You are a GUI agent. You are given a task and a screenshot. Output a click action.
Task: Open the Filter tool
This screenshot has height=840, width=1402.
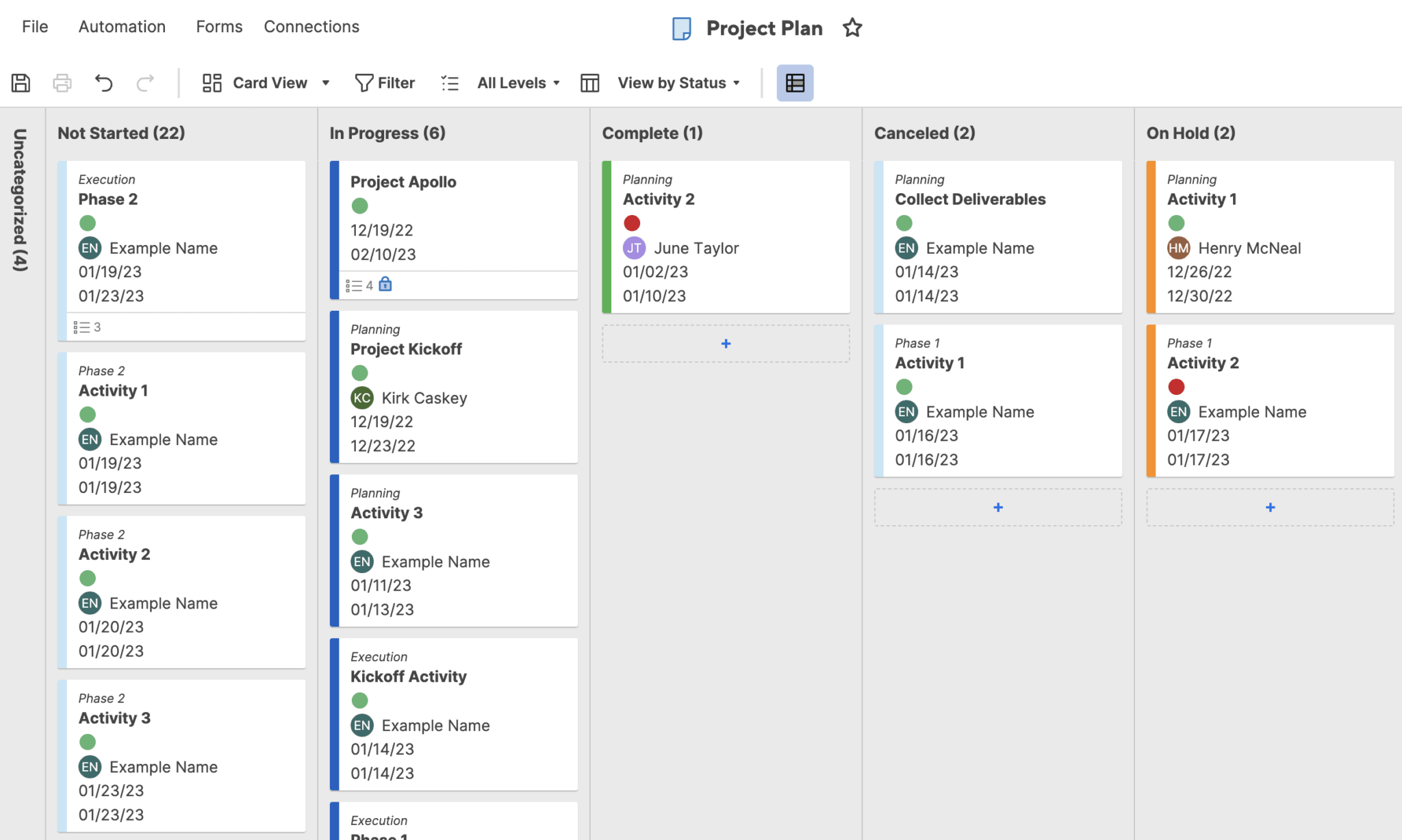point(385,82)
